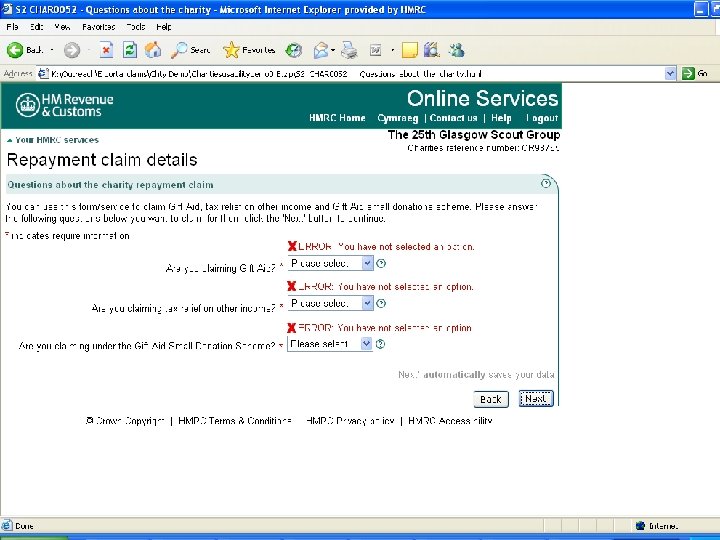Click the Forward arrow icon in the toolbar
This screenshot has height=540, width=720.
click(x=72, y=50)
